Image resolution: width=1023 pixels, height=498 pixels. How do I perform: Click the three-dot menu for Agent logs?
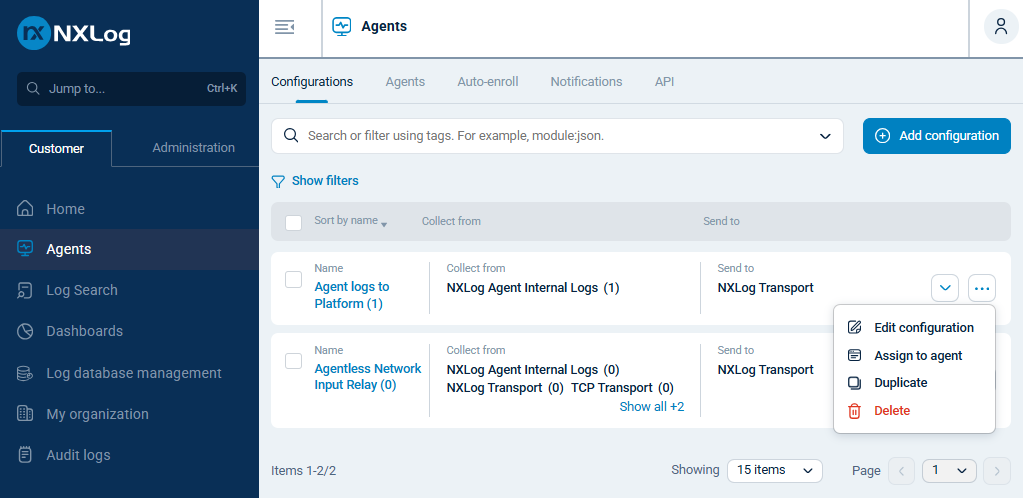[x=982, y=288]
